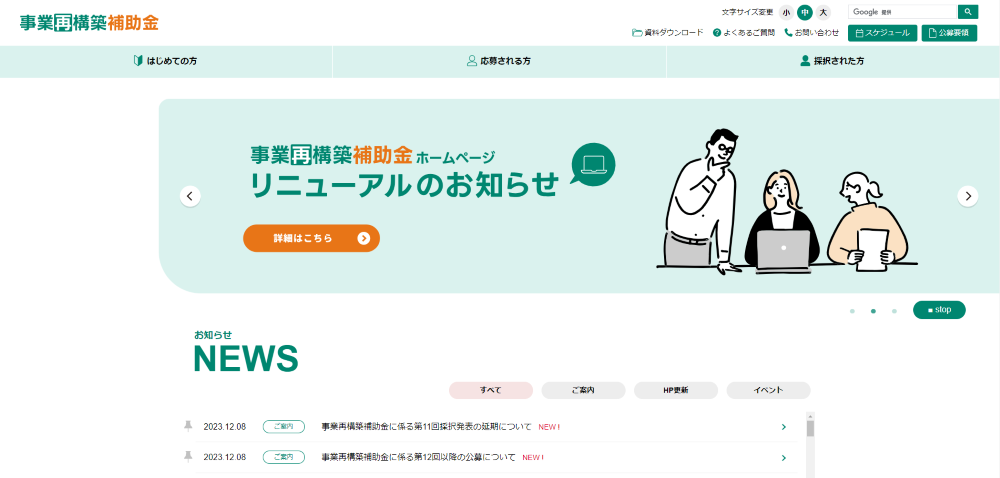Open お問い合わせ phone link
1000x478 pixels.
point(812,33)
